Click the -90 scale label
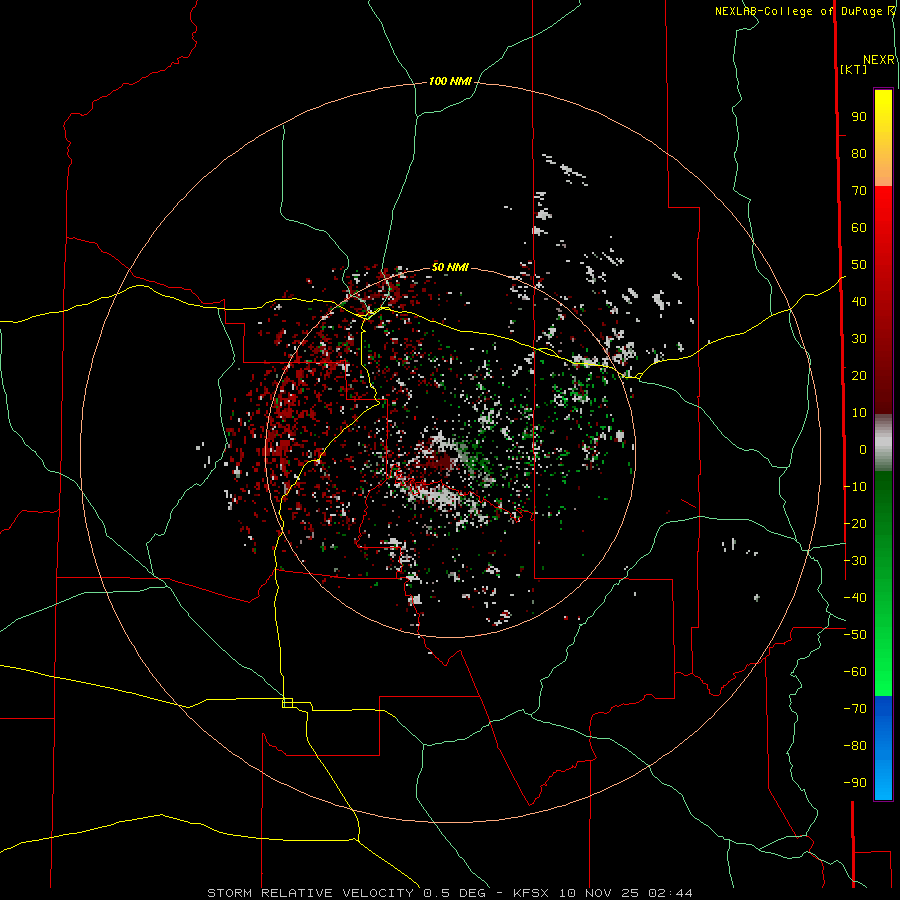 click(x=855, y=783)
